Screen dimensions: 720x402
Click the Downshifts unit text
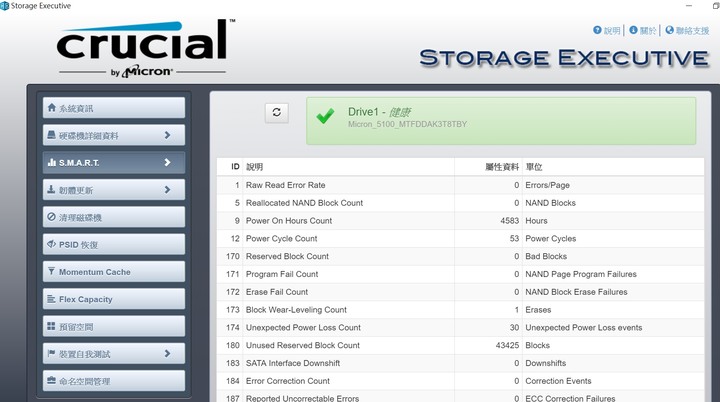pyautogui.click(x=546, y=363)
